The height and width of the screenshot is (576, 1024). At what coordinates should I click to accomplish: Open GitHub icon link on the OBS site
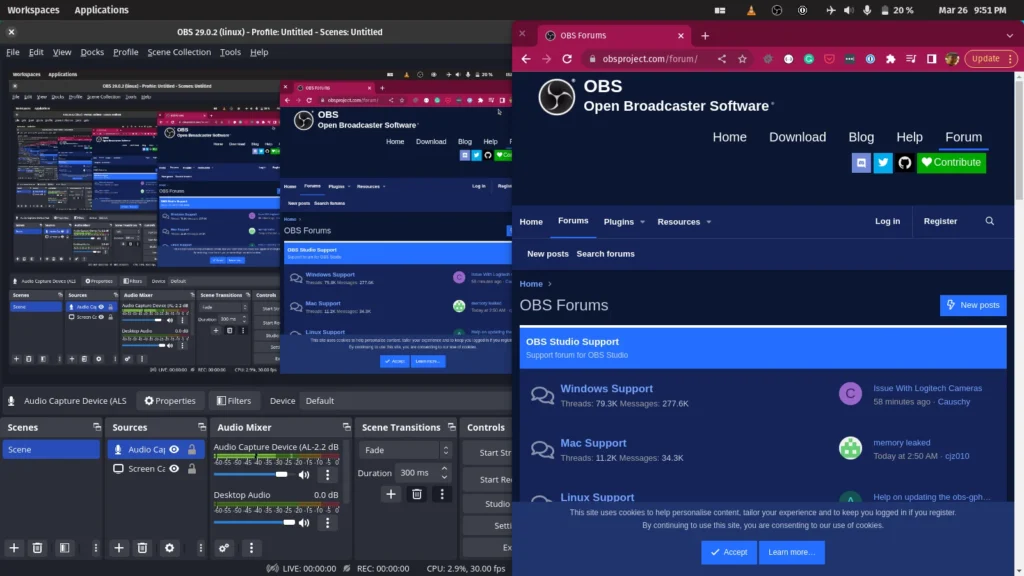[905, 162]
